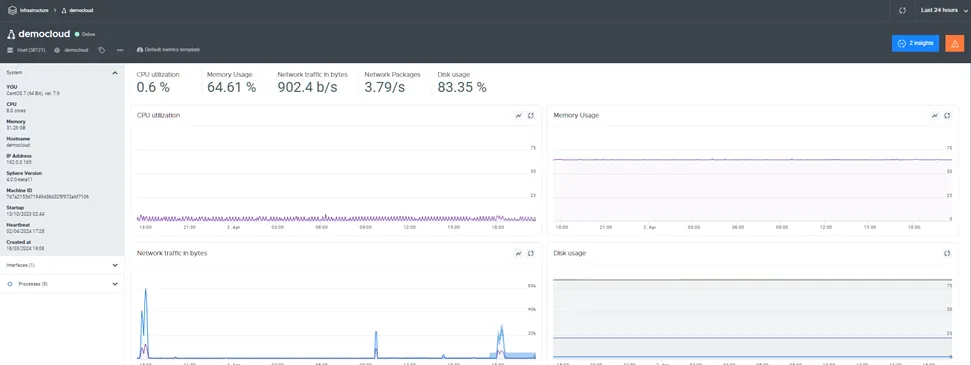
Task: Collapse the System panel
Action: point(115,73)
